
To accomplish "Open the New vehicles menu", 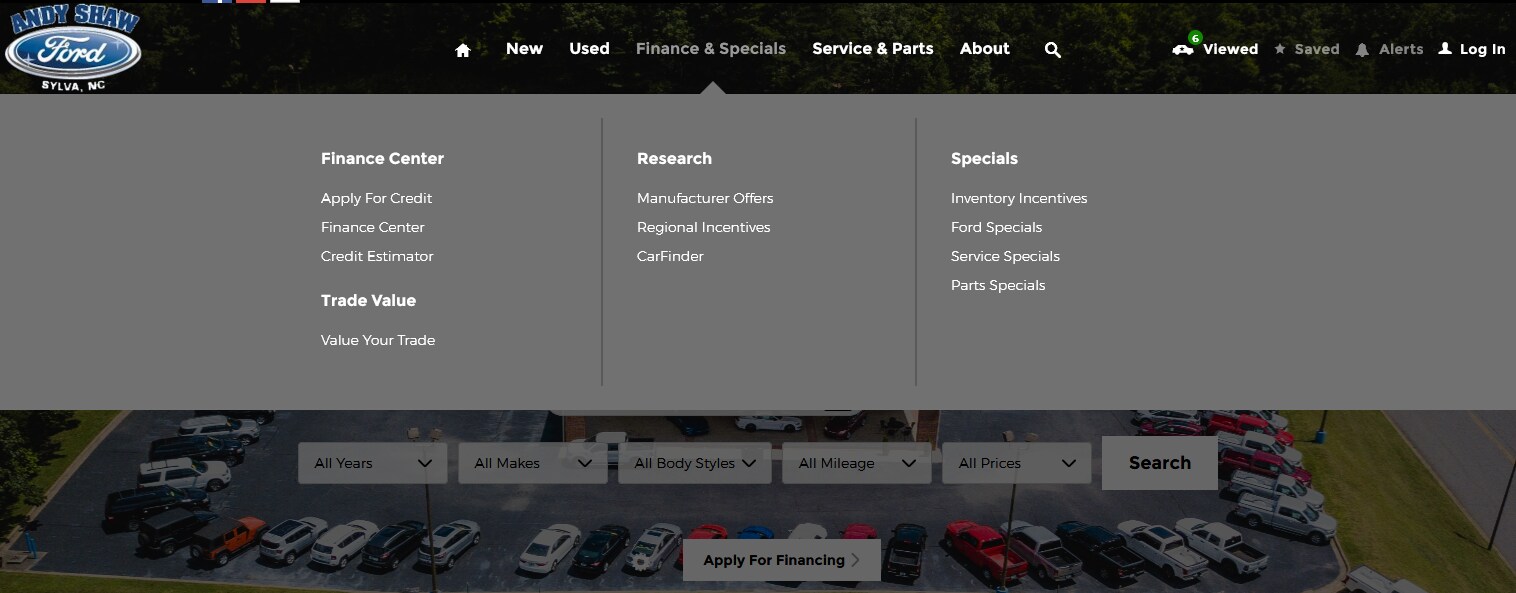I will point(524,48).
